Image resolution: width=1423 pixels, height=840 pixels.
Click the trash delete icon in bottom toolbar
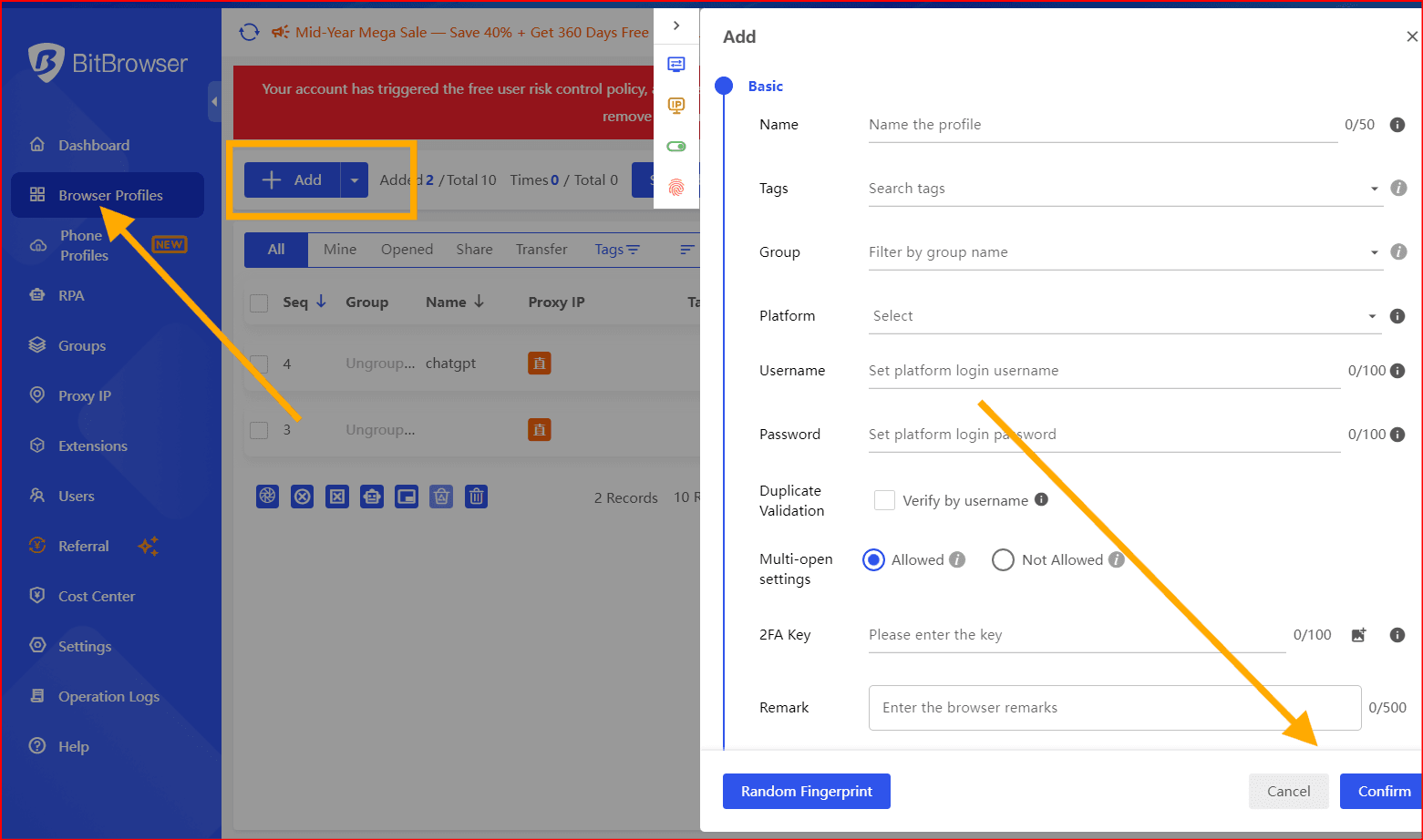point(476,497)
